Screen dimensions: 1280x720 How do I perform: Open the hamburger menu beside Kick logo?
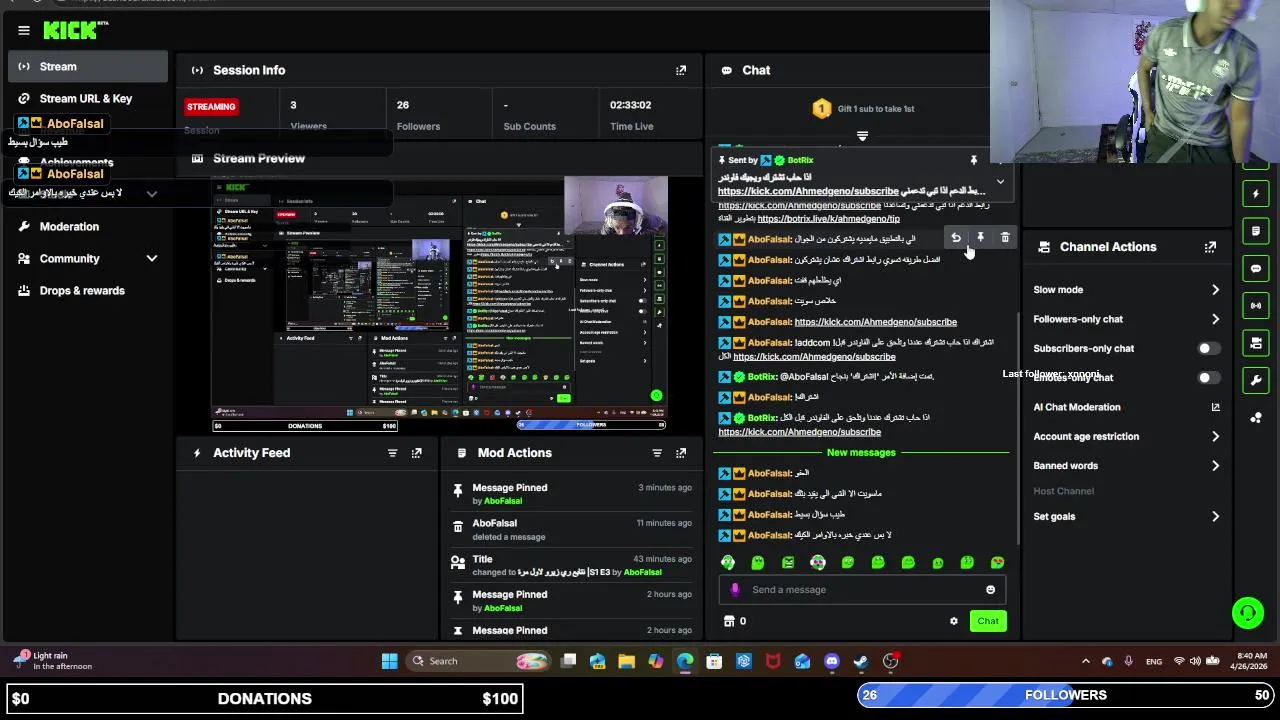(24, 31)
